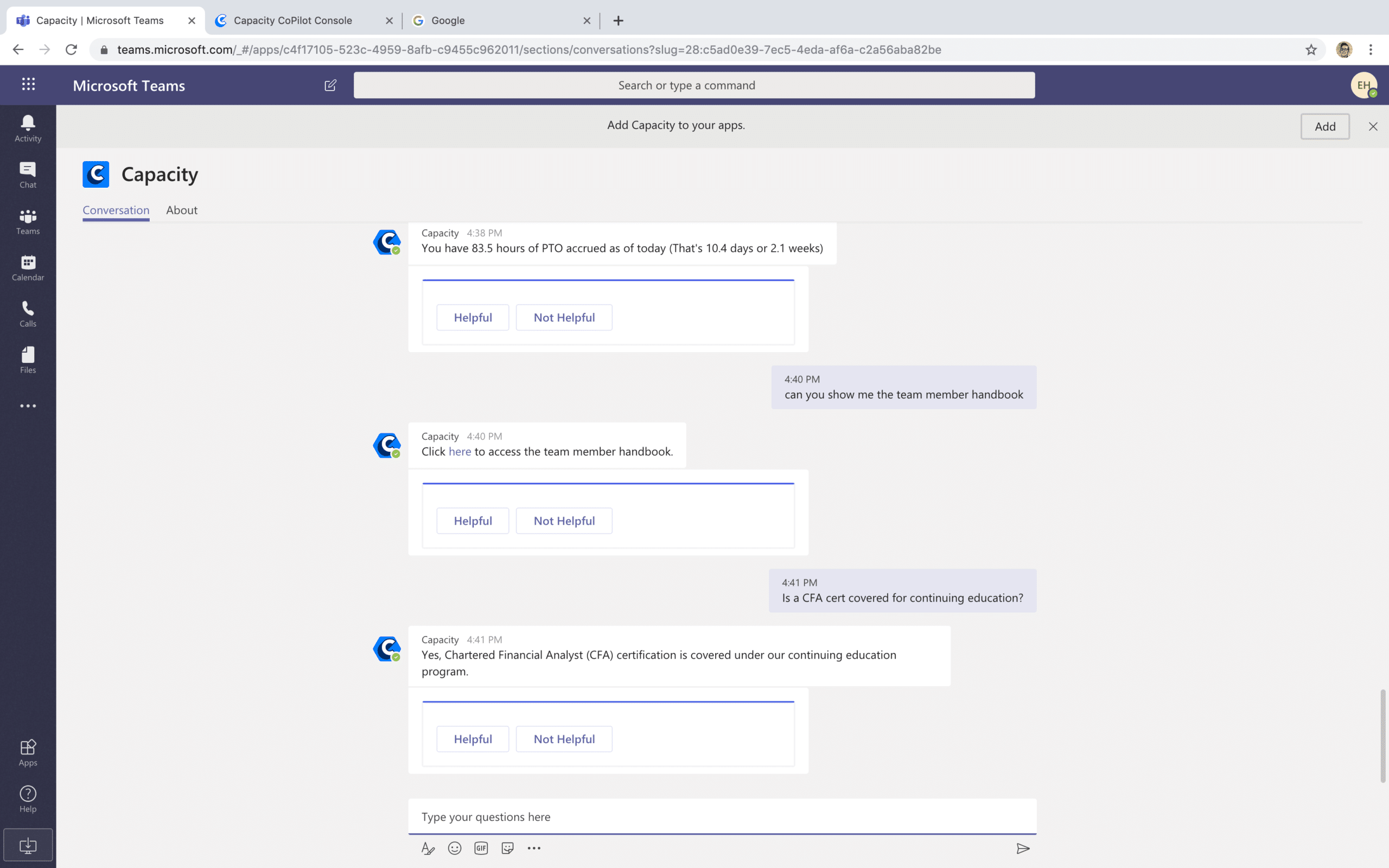Open the Teams section icon
This screenshot has width=1389, height=868.
[28, 221]
